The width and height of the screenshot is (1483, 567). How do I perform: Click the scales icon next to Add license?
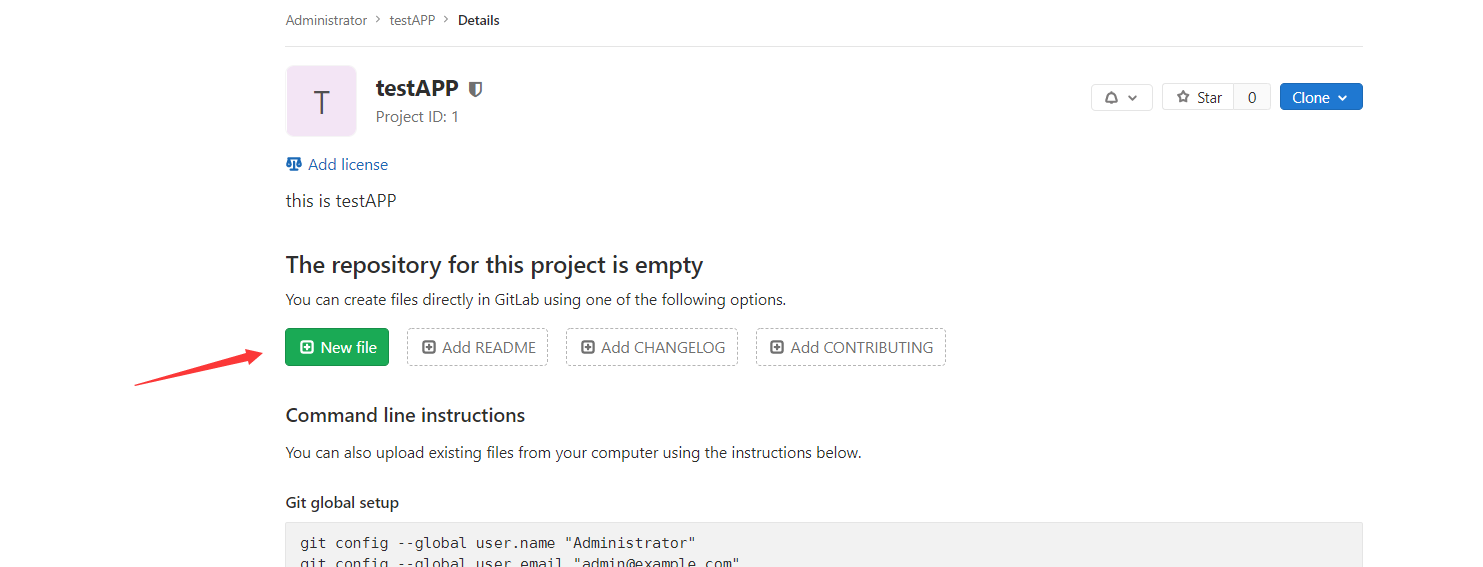coord(294,164)
